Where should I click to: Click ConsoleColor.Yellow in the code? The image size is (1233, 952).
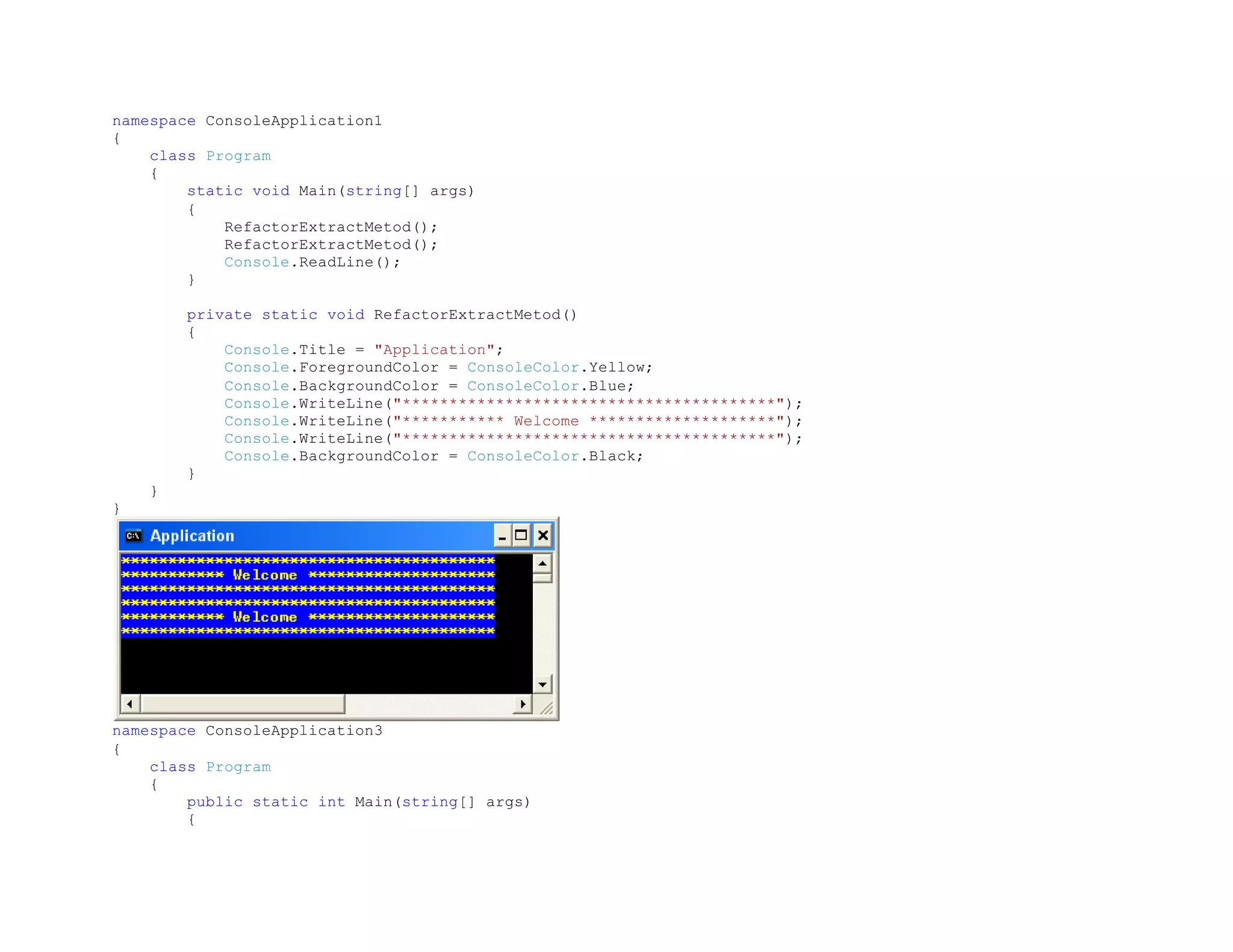coord(559,367)
